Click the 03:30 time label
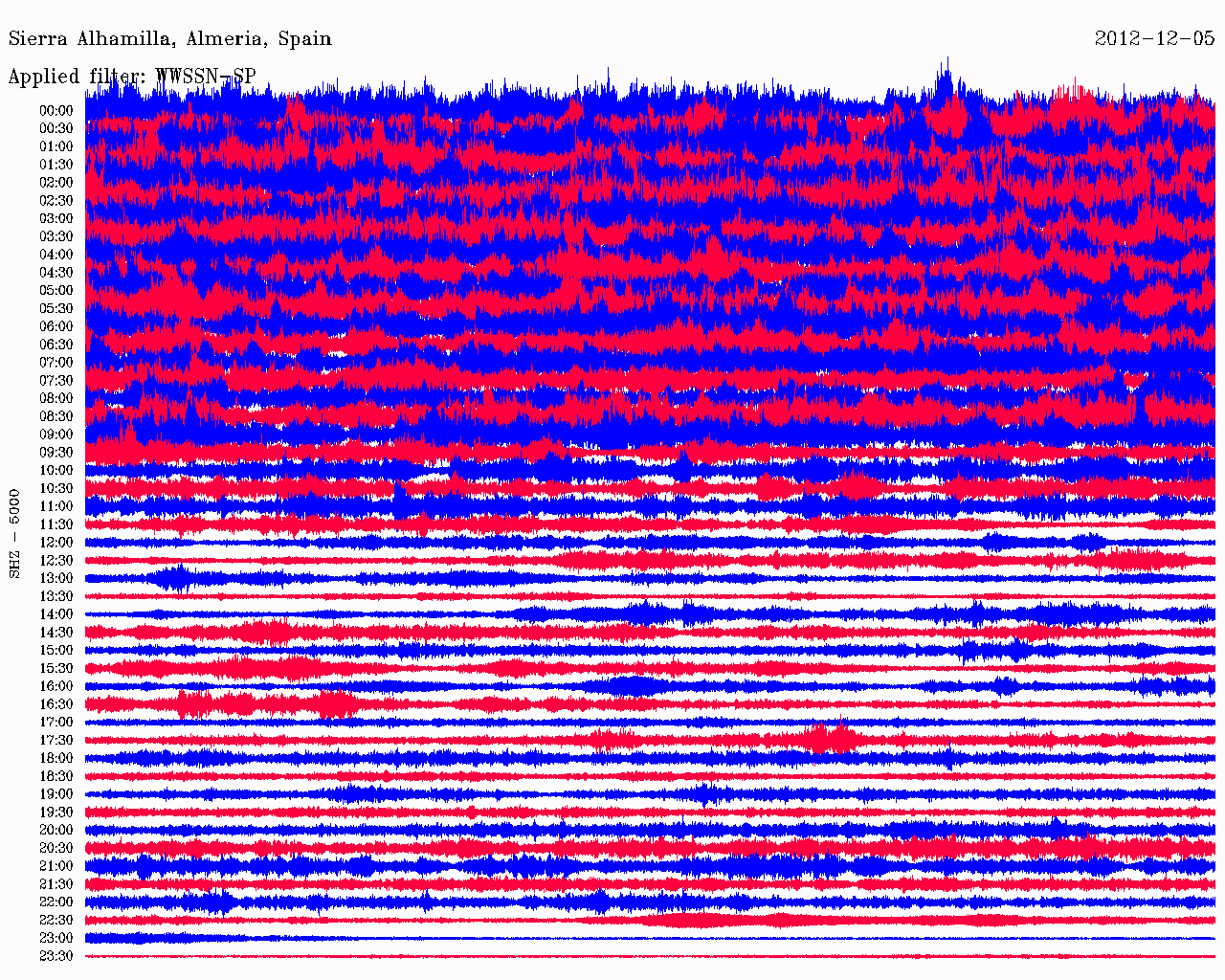 pyautogui.click(x=56, y=236)
